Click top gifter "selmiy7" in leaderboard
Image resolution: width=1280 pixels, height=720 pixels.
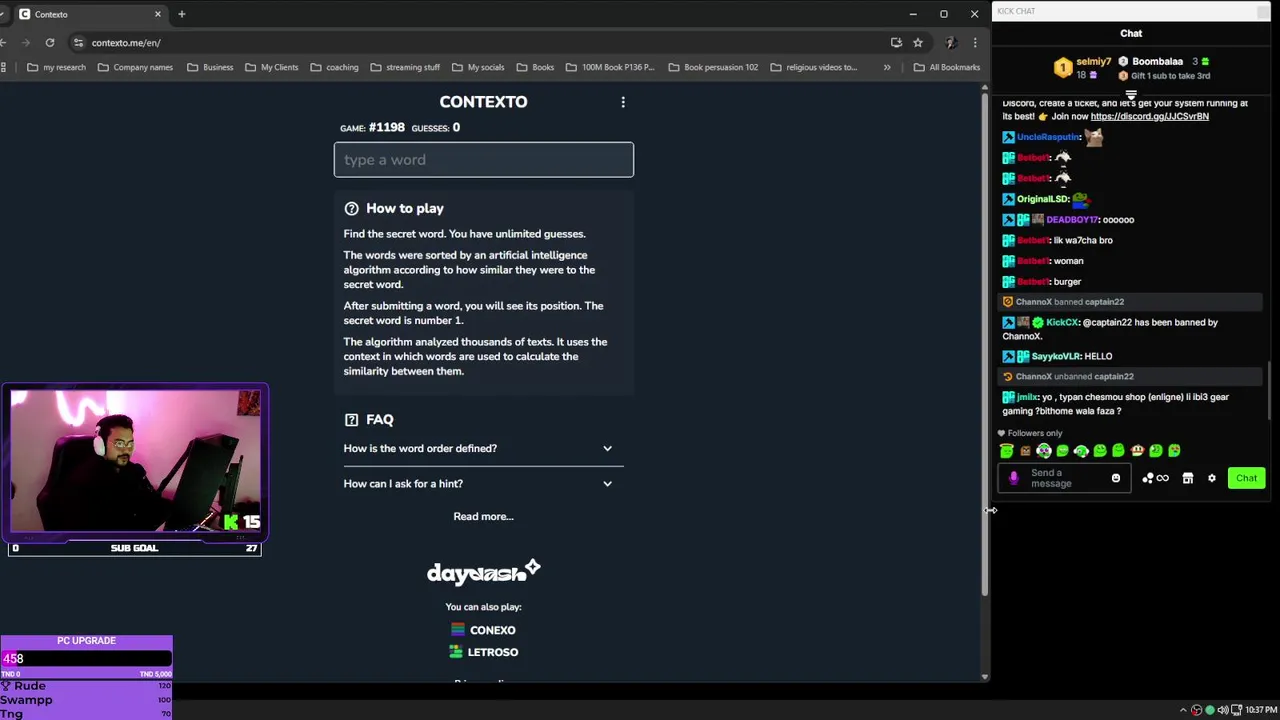1093,61
